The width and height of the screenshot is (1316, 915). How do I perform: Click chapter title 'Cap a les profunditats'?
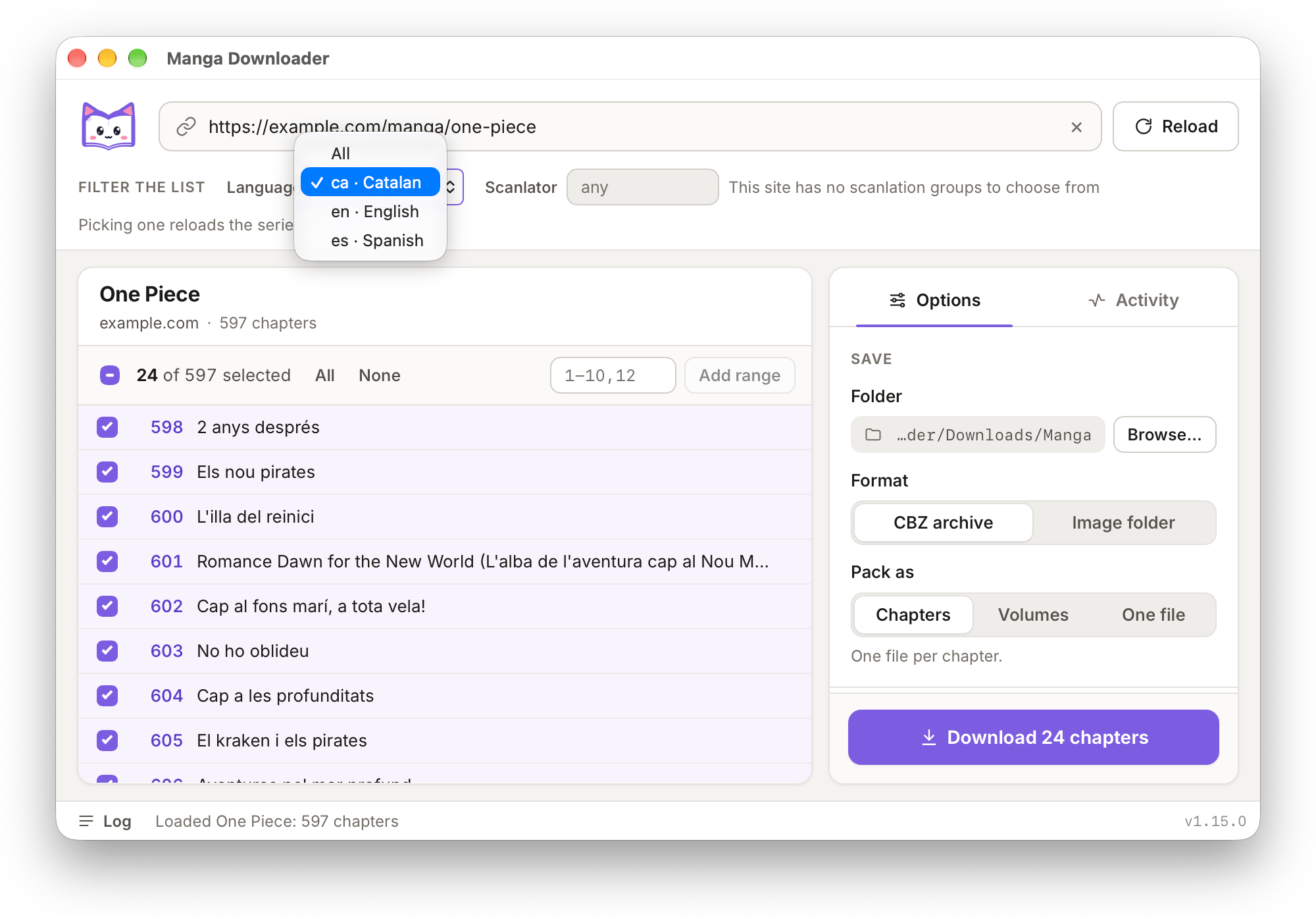pos(285,696)
